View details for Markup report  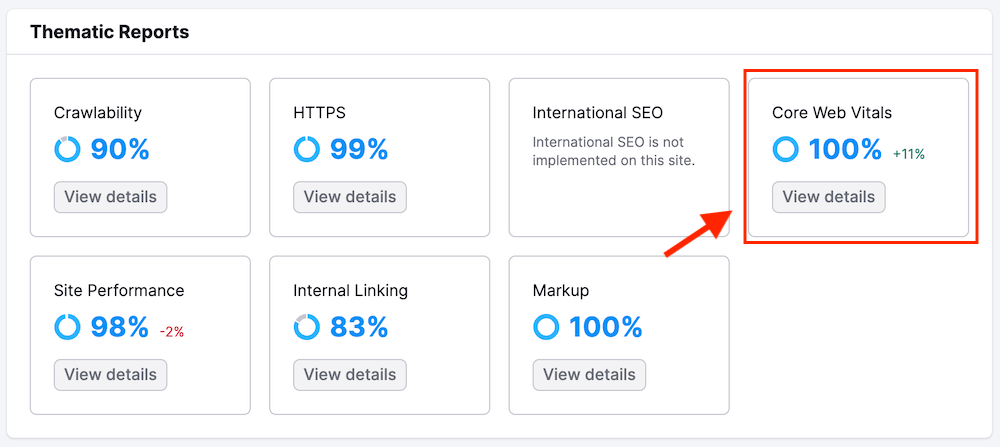[x=589, y=375]
